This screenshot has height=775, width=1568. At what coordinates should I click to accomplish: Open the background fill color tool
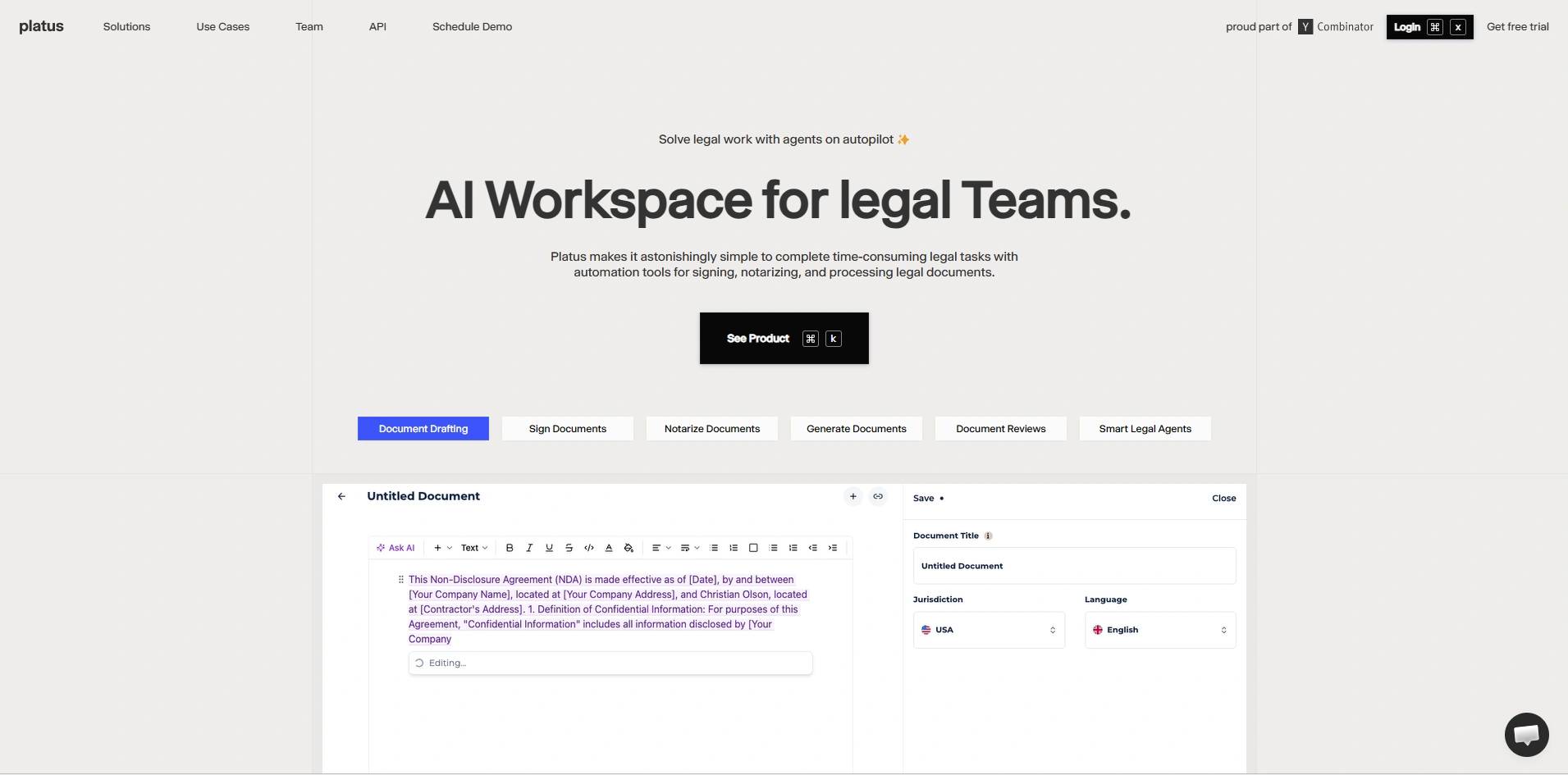[x=629, y=548]
